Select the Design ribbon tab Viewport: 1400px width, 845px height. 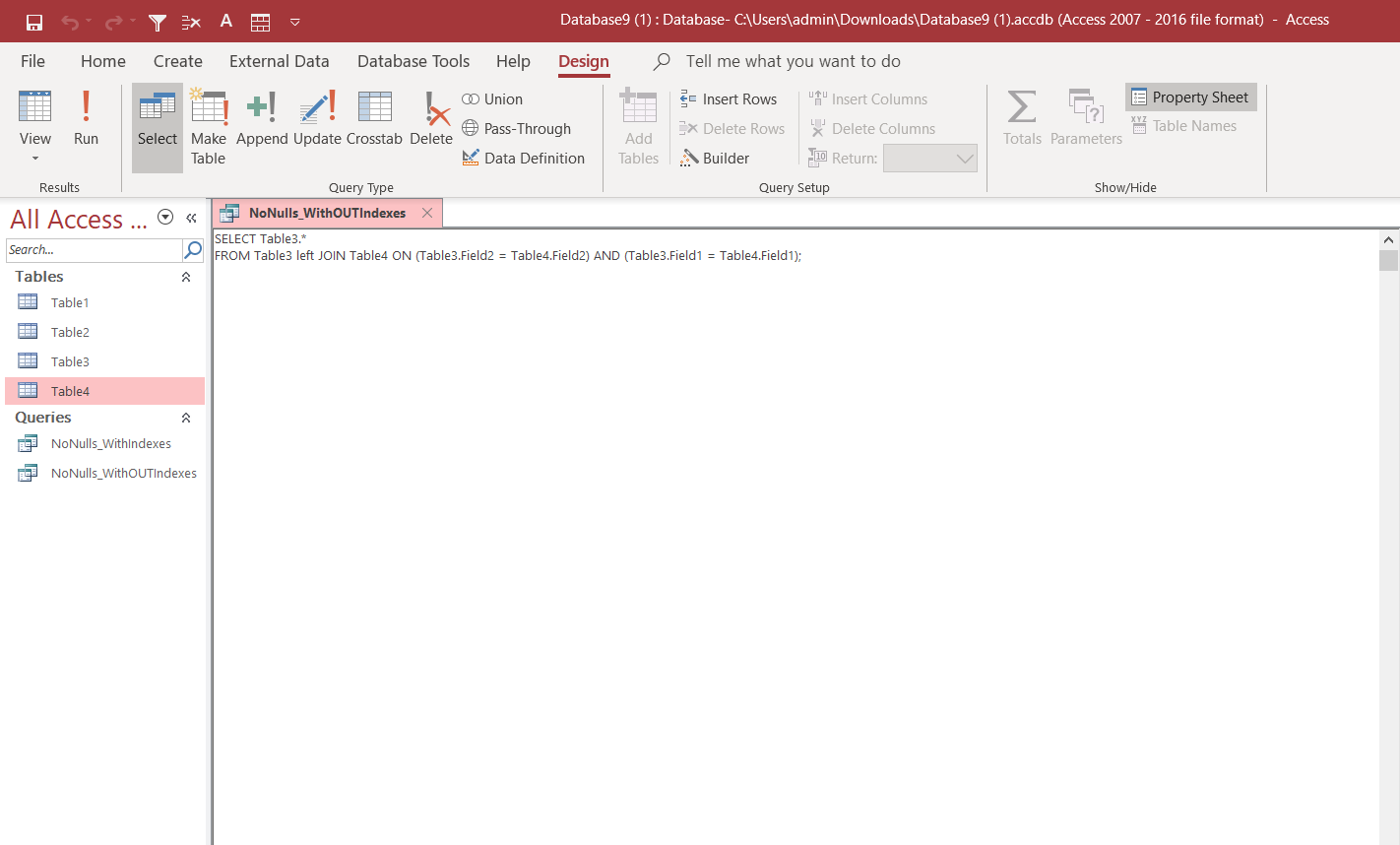[x=584, y=61]
